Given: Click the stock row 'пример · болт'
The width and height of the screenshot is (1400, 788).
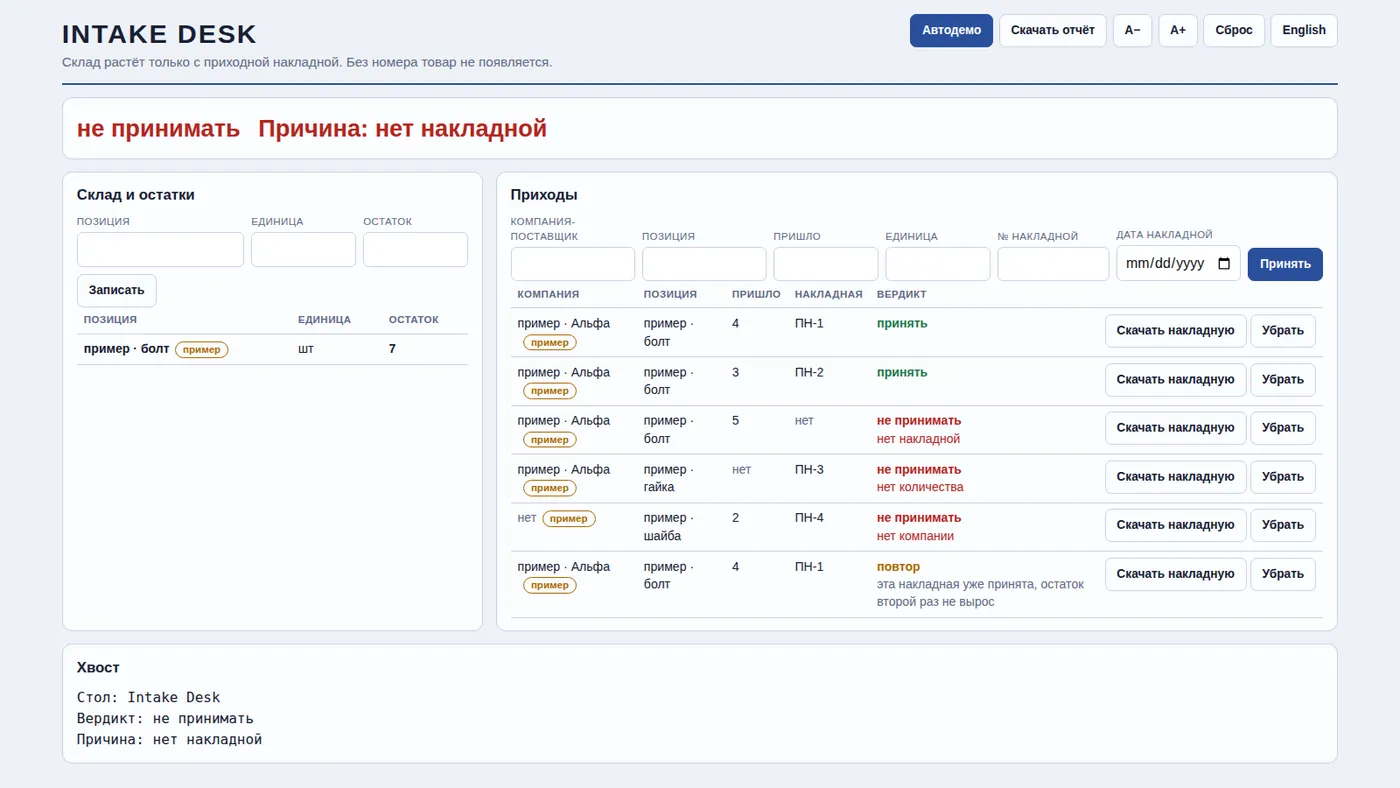Looking at the screenshot, I should tap(272, 349).
